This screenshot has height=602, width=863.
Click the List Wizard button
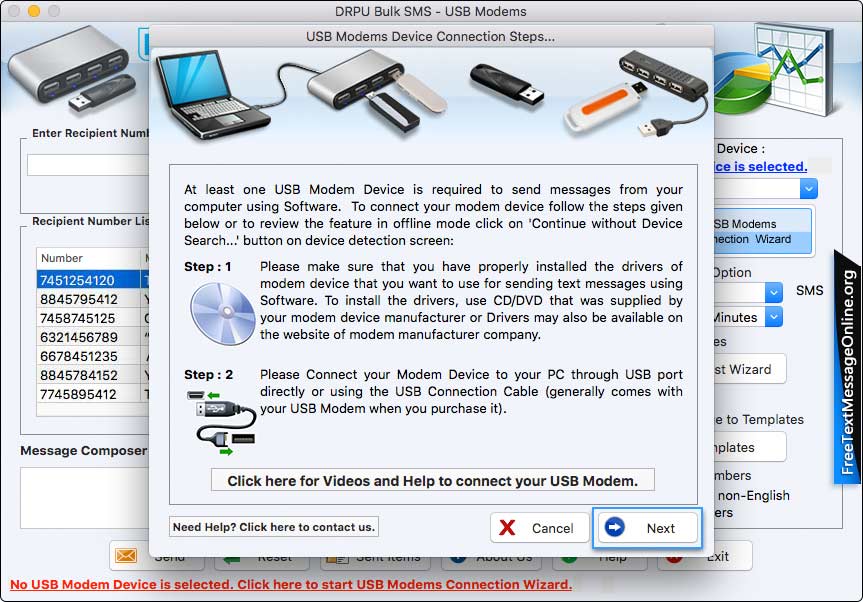tap(750, 369)
